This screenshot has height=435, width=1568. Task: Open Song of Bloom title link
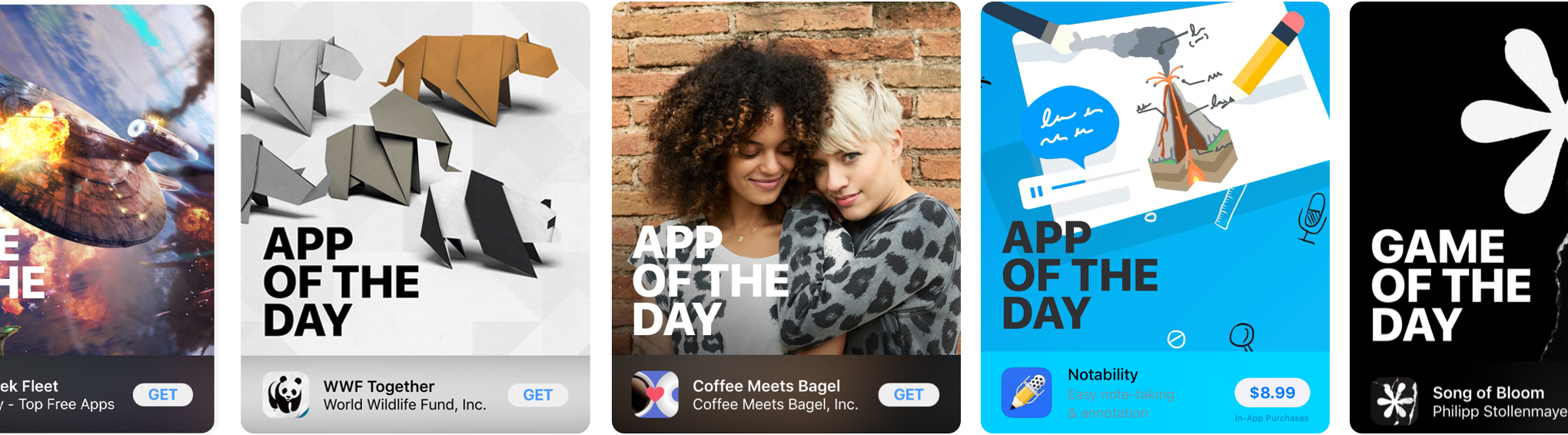[x=1488, y=393]
